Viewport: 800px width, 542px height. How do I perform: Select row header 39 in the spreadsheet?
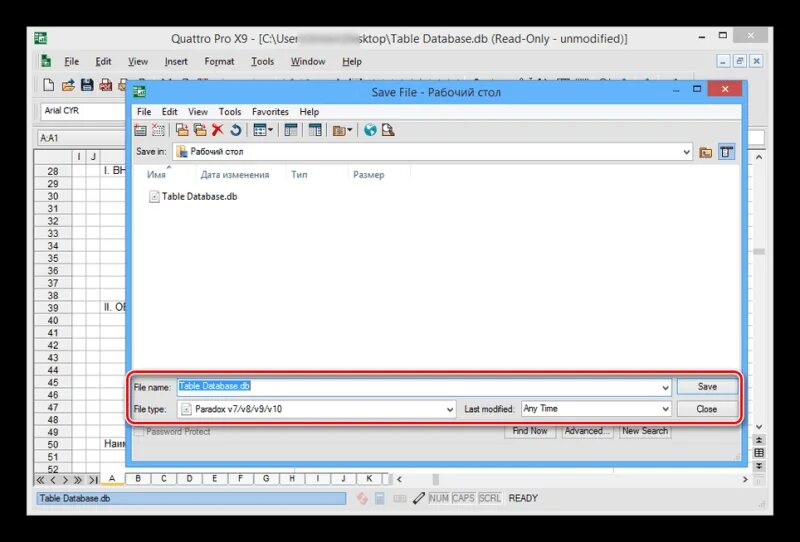tap(53, 308)
